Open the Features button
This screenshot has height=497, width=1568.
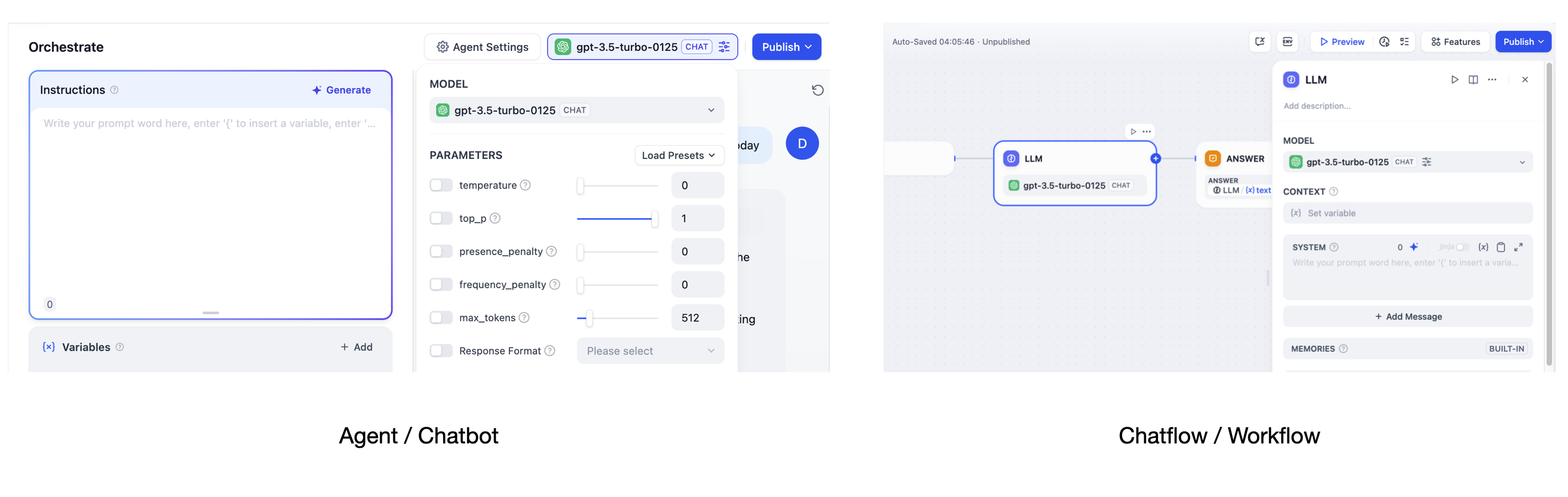pyautogui.click(x=1455, y=41)
